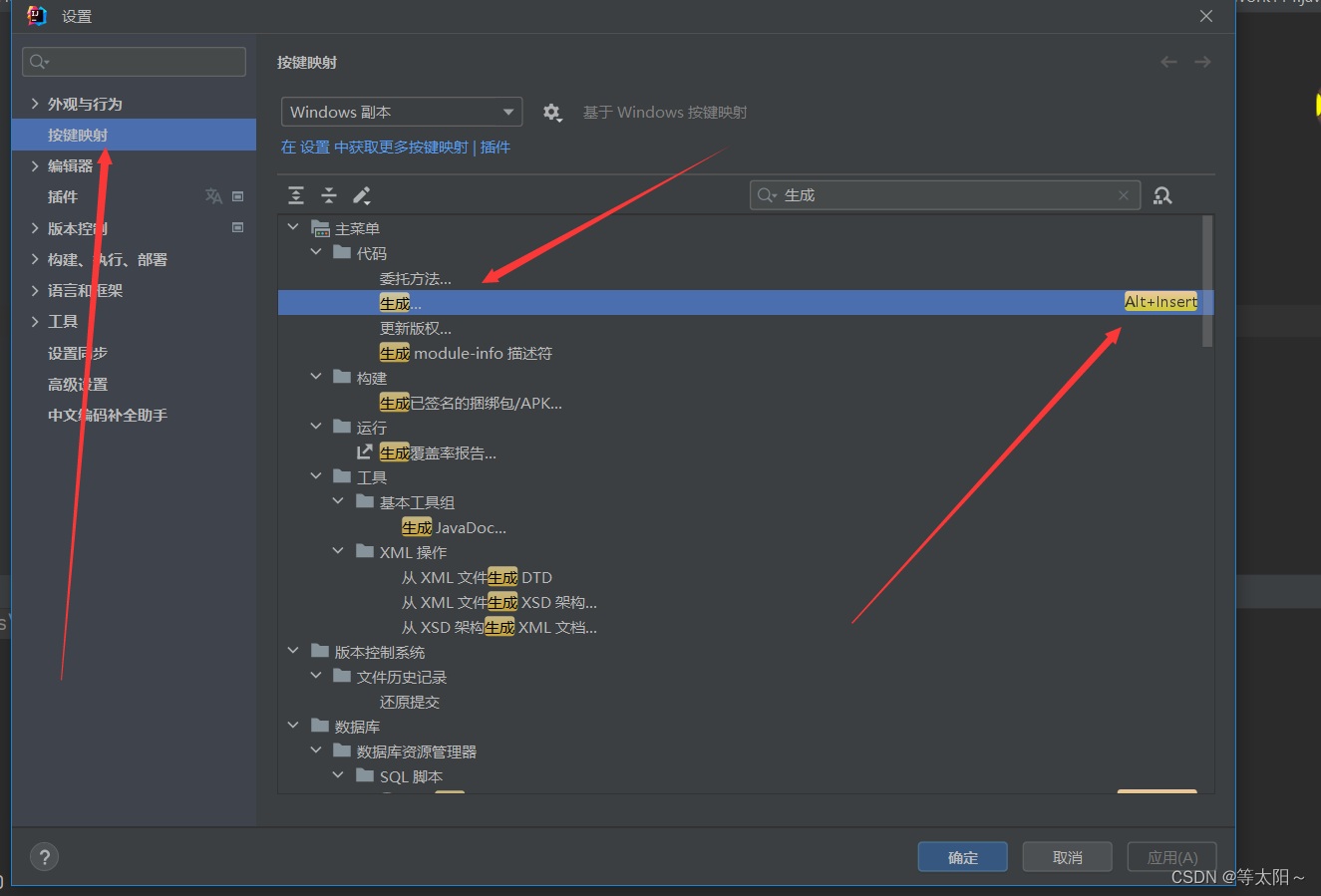Select 按键映射 in the settings sidebar
Image resolution: width=1321 pixels, height=896 pixels.
[x=134, y=135]
